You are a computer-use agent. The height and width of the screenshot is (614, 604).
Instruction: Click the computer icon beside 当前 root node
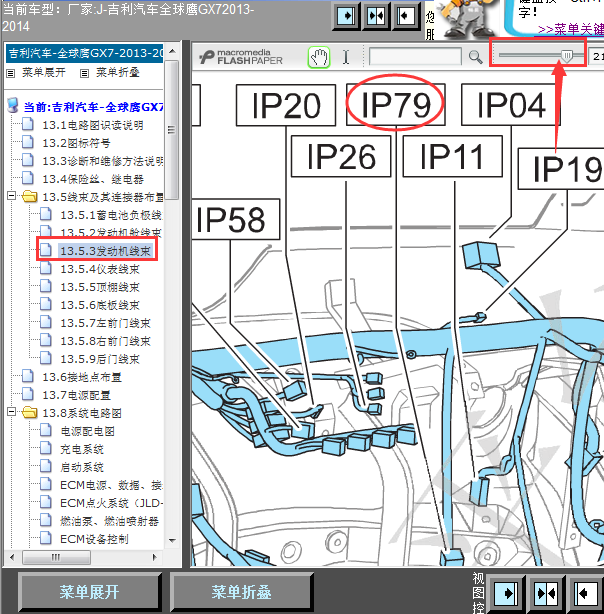[13, 106]
